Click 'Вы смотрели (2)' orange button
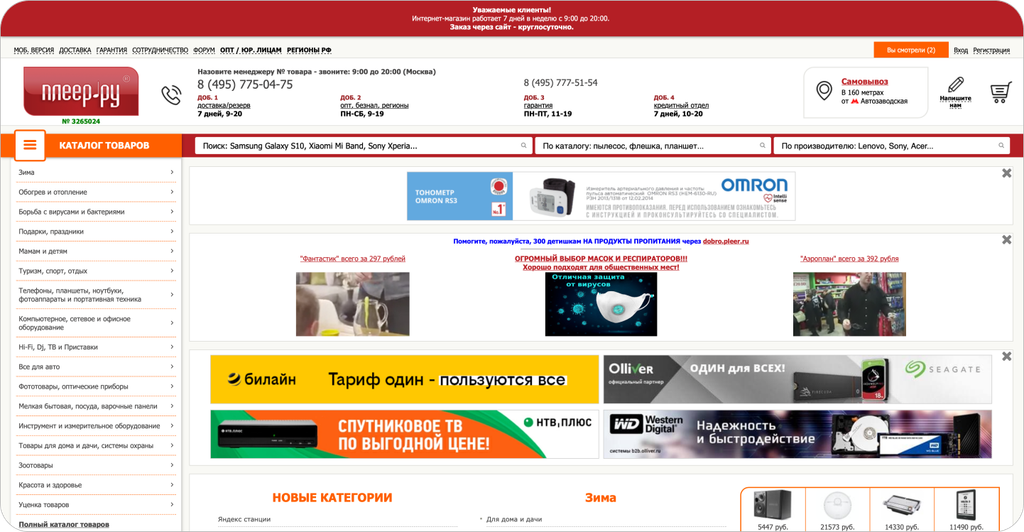The width and height of the screenshot is (1024, 532). coord(911,50)
